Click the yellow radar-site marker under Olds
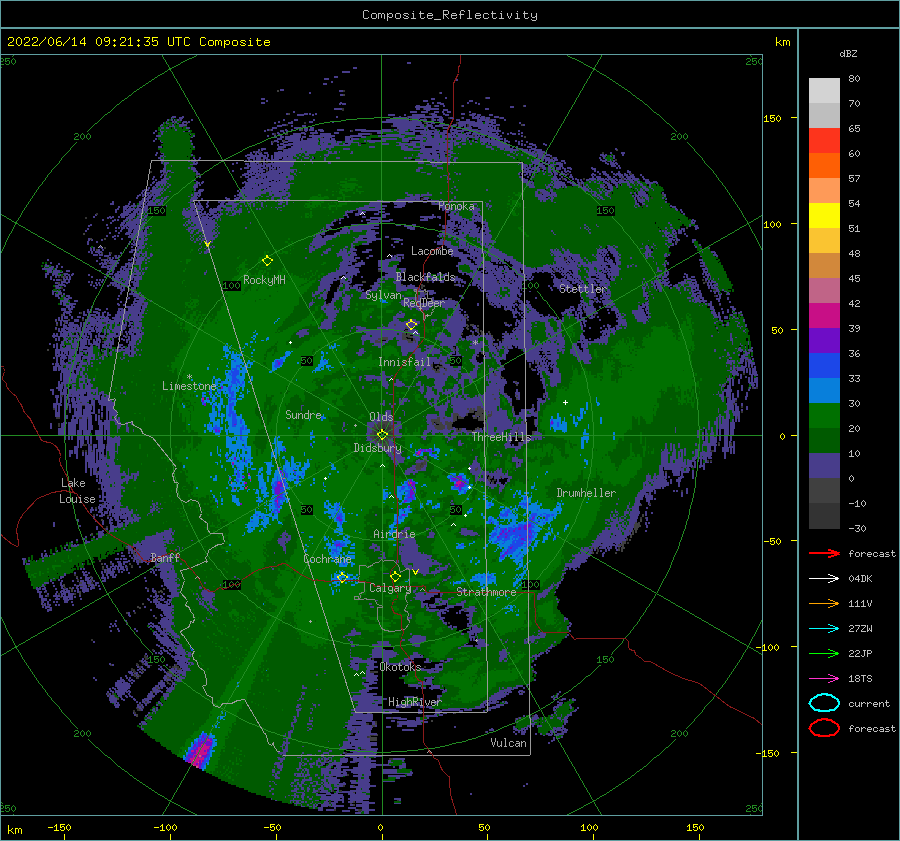Viewport: 900px width, 841px height. (x=382, y=435)
